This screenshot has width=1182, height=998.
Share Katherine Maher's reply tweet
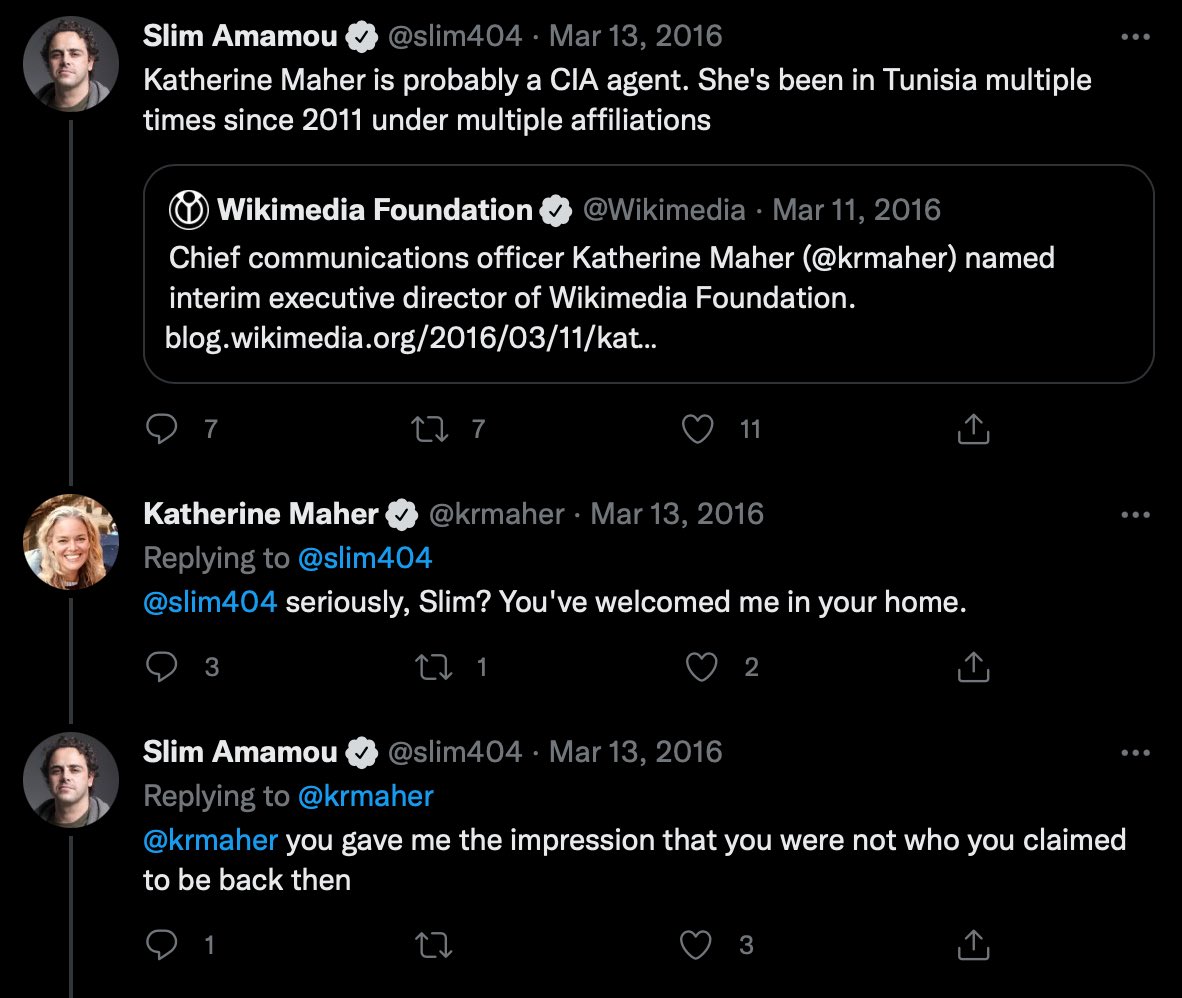[973, 667]
